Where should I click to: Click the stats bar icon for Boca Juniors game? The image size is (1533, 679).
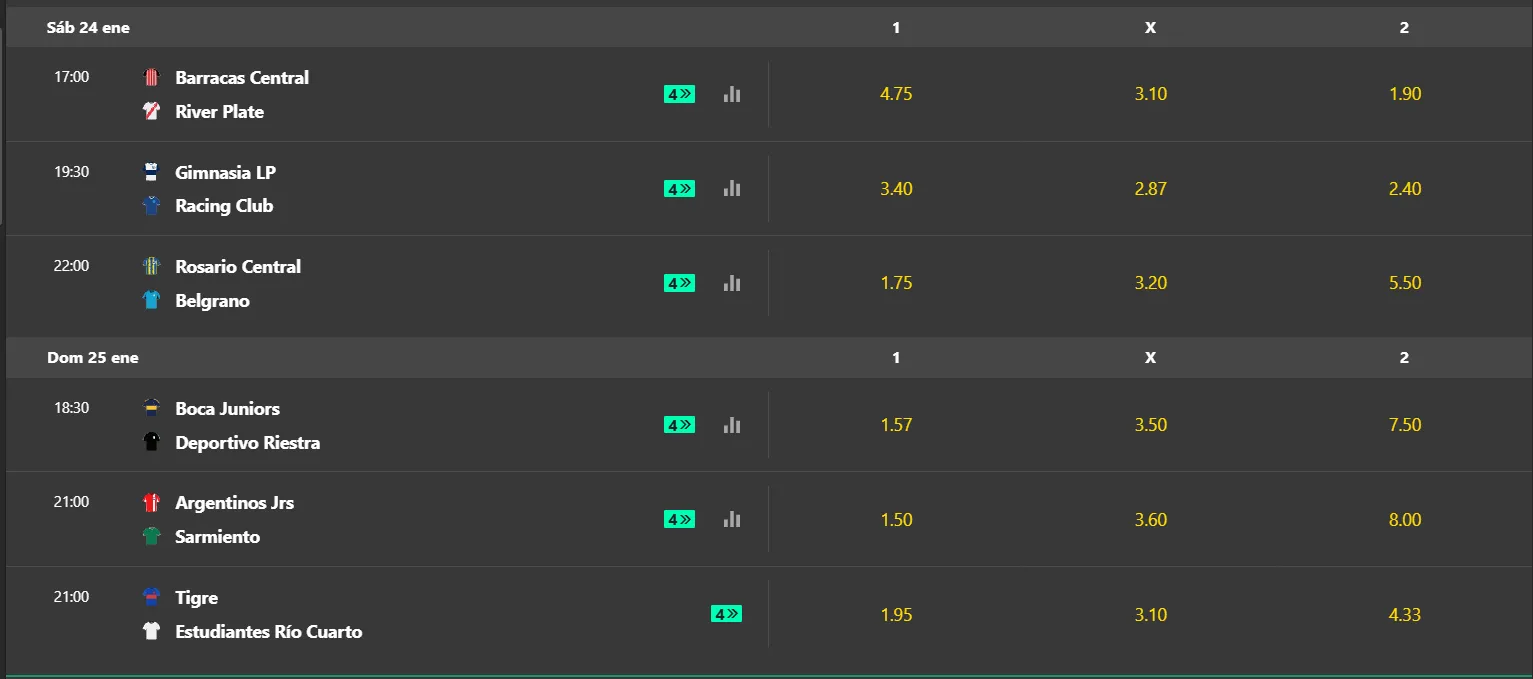coord(731,425)
